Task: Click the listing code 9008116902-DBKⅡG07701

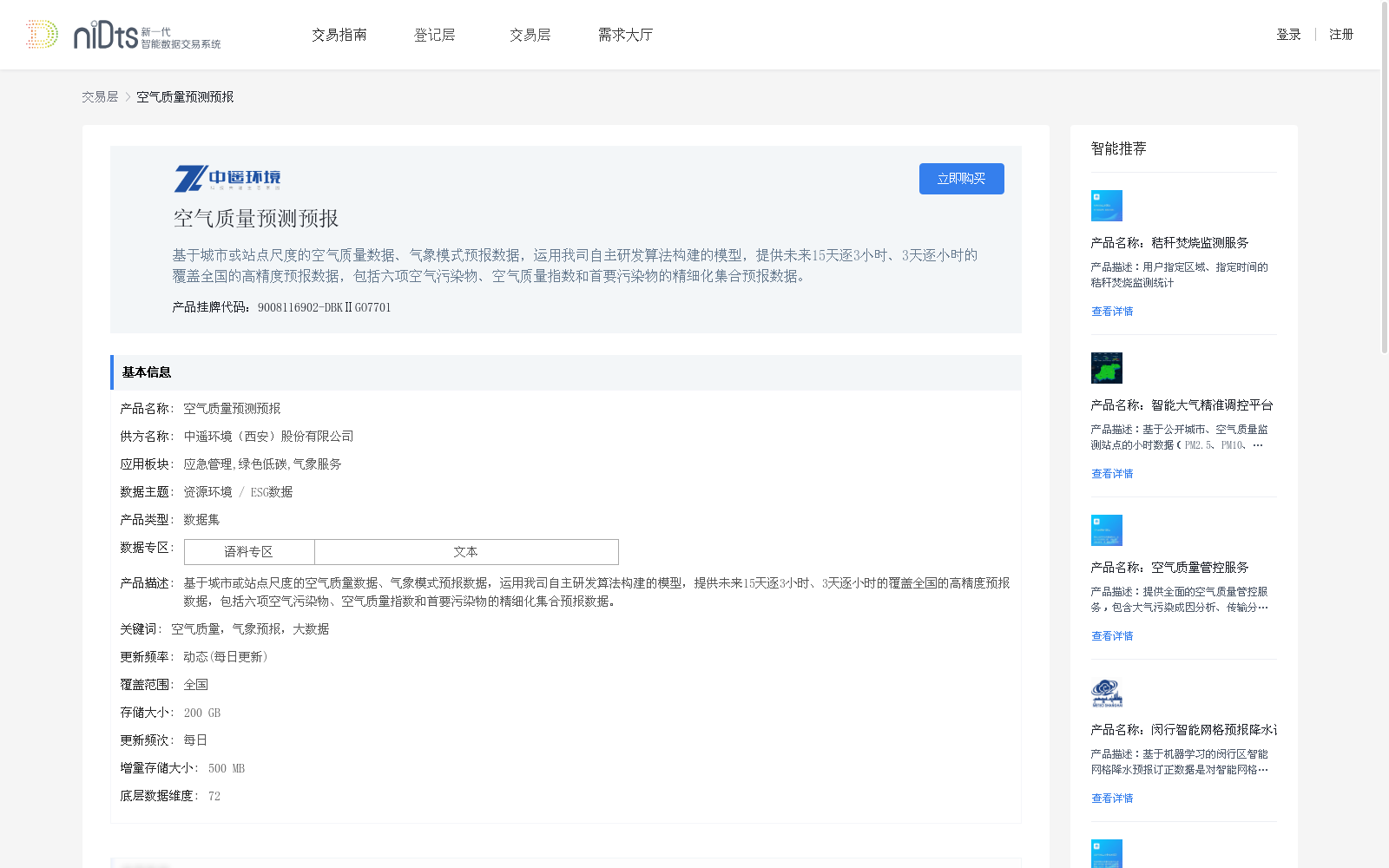Action: click(x=325, y=307)
